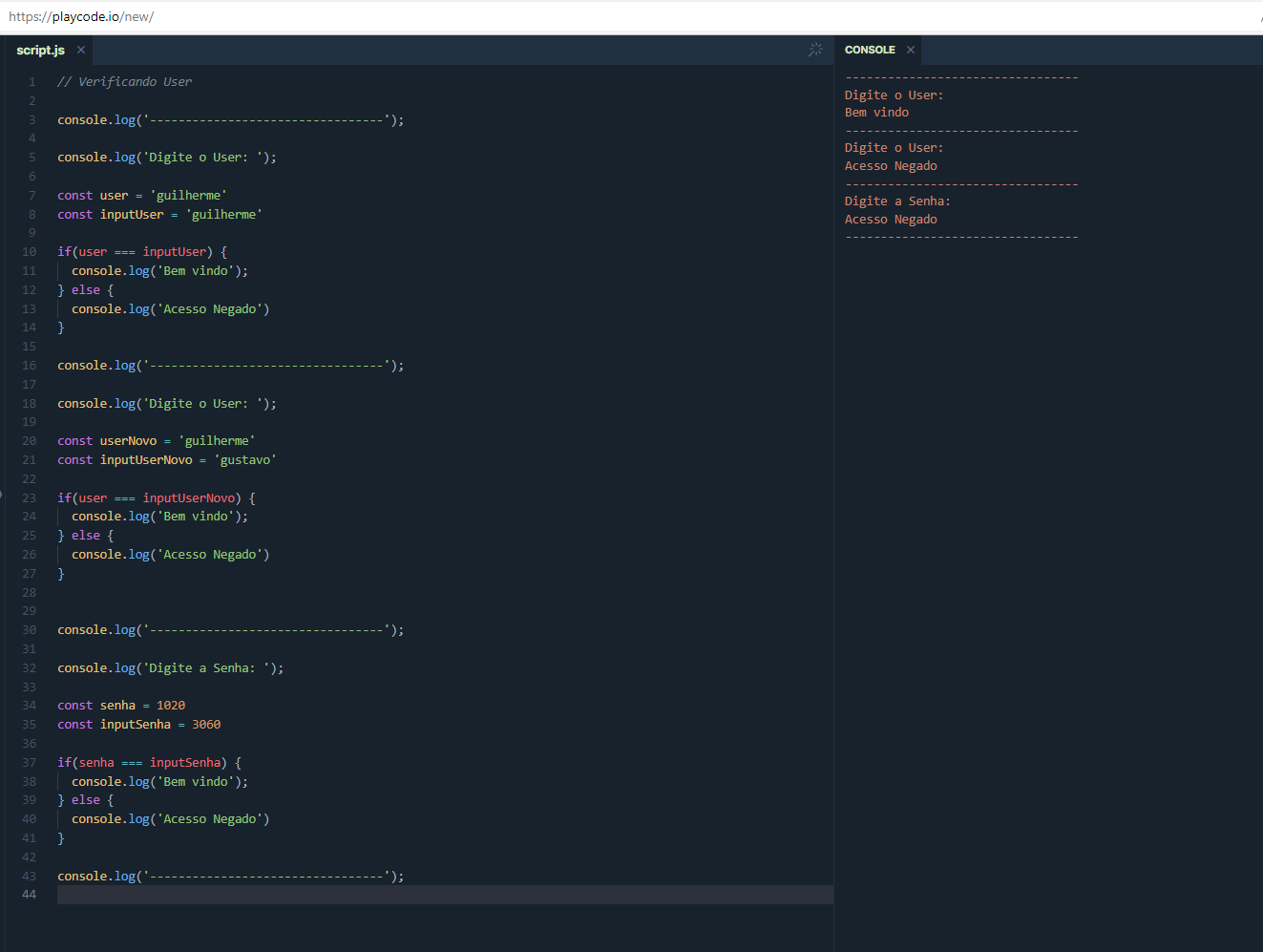The width and height of the screenshot is (1263, 952).
Task: Click the line "const userNovo = 'guilherme'"
Action: coord(157,441)
